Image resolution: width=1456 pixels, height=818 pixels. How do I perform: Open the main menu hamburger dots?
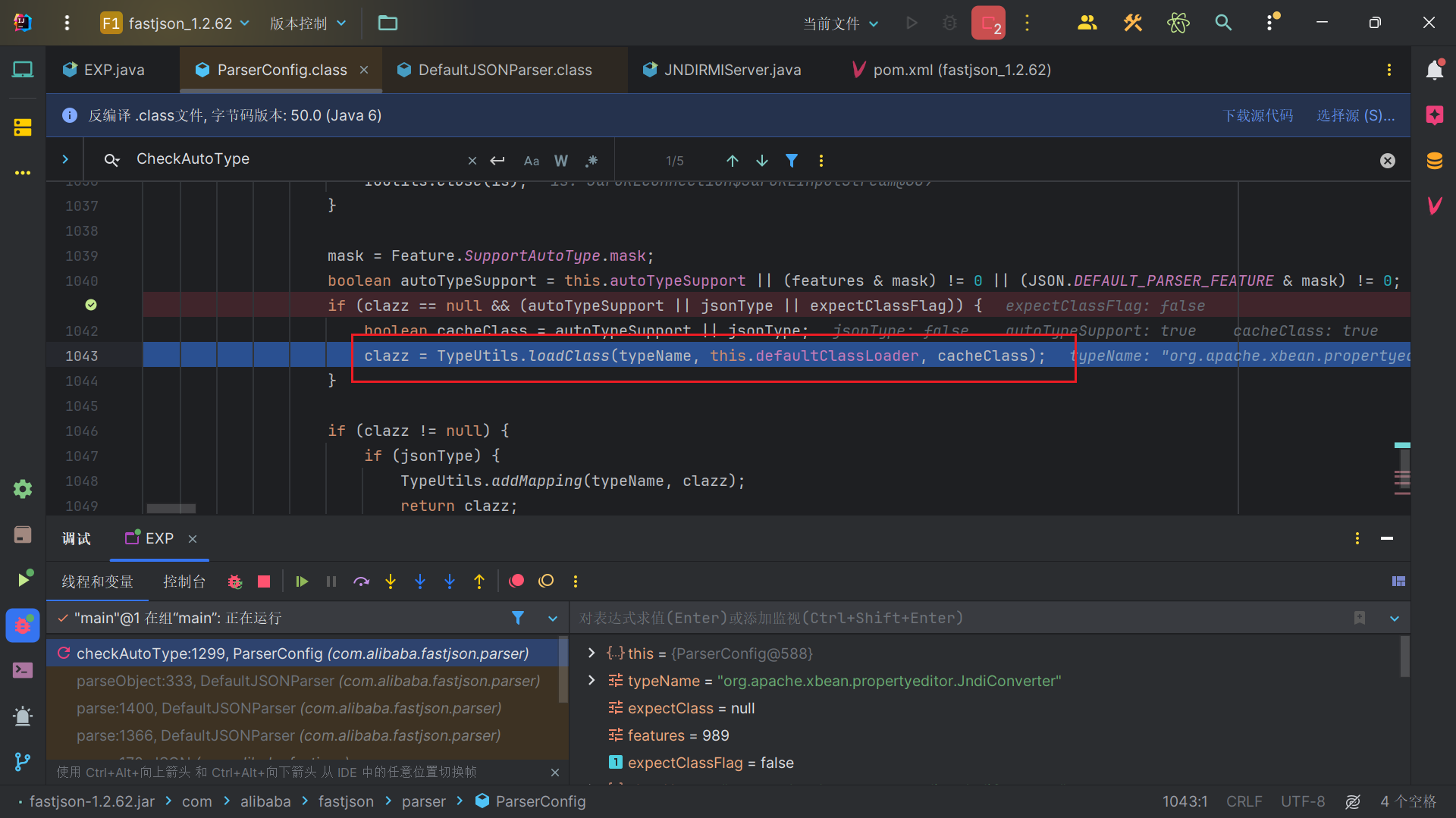[67, 23]
